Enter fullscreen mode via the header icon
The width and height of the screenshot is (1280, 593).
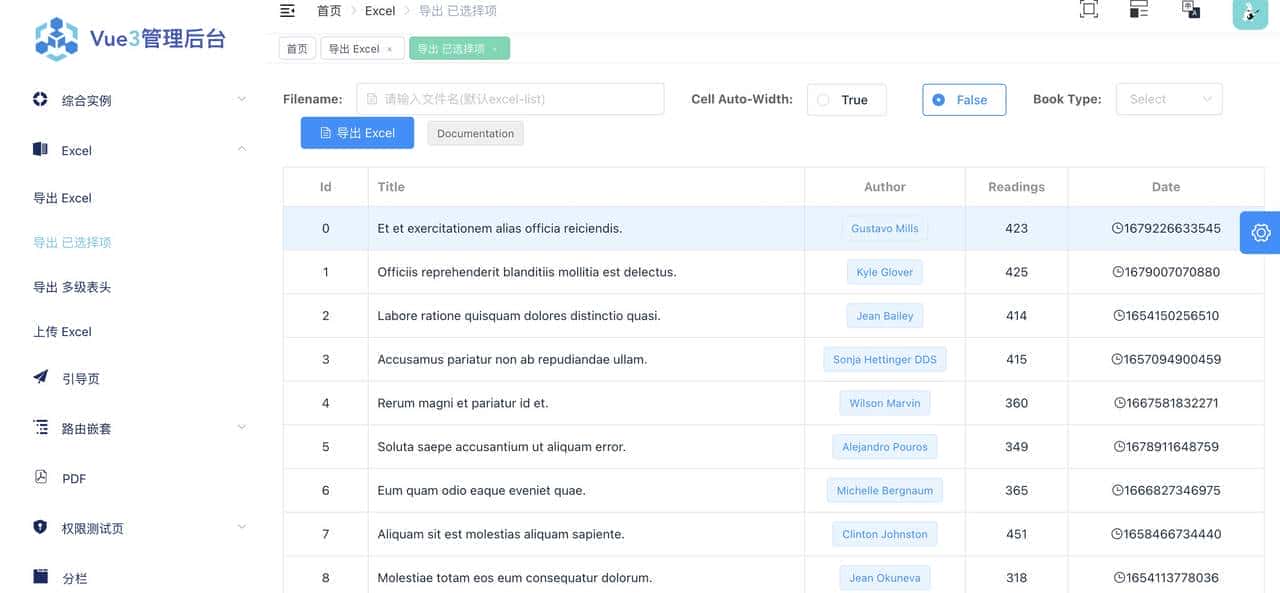click(1089, 9)
